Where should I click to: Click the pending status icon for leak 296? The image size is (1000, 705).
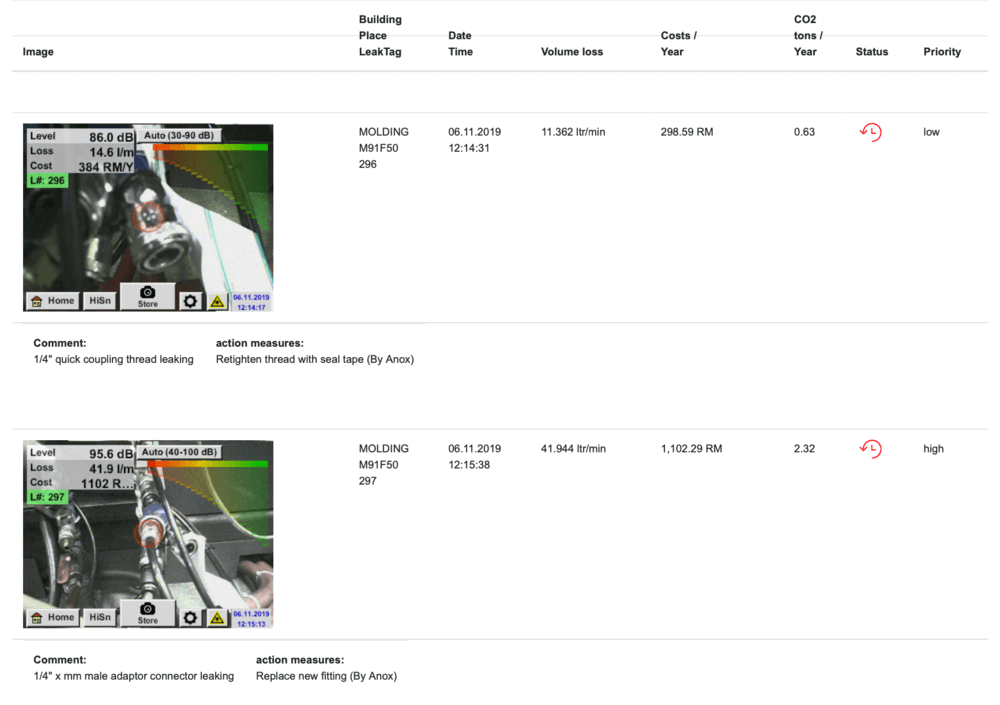(x=870, y=132)
